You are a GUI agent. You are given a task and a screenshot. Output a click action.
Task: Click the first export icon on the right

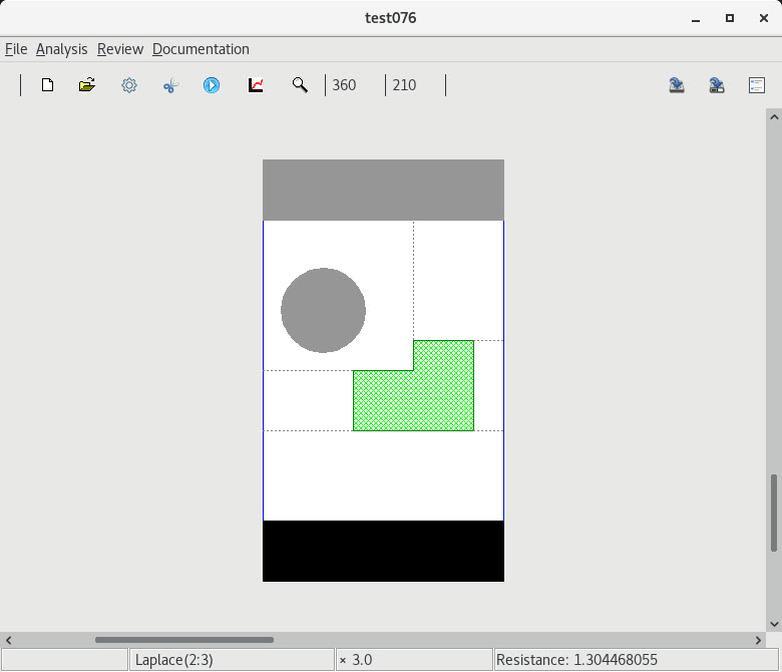coord(677,85)
